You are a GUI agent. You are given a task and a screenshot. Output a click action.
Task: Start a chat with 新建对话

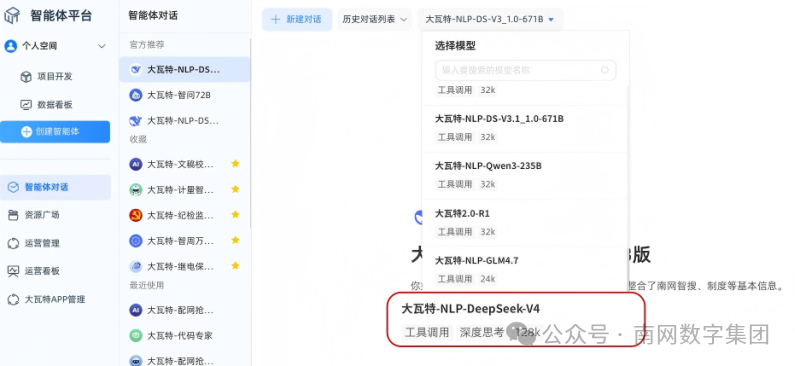[297, 19]
